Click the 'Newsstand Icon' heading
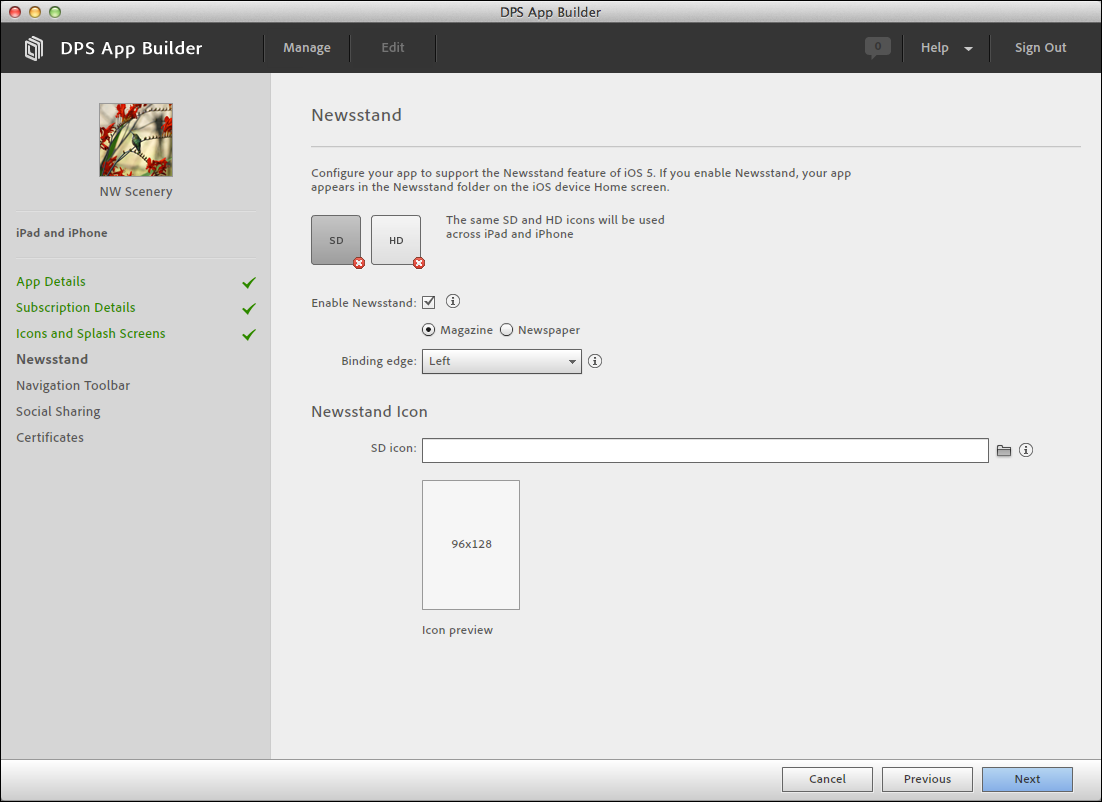 click(x=370, y=411)
